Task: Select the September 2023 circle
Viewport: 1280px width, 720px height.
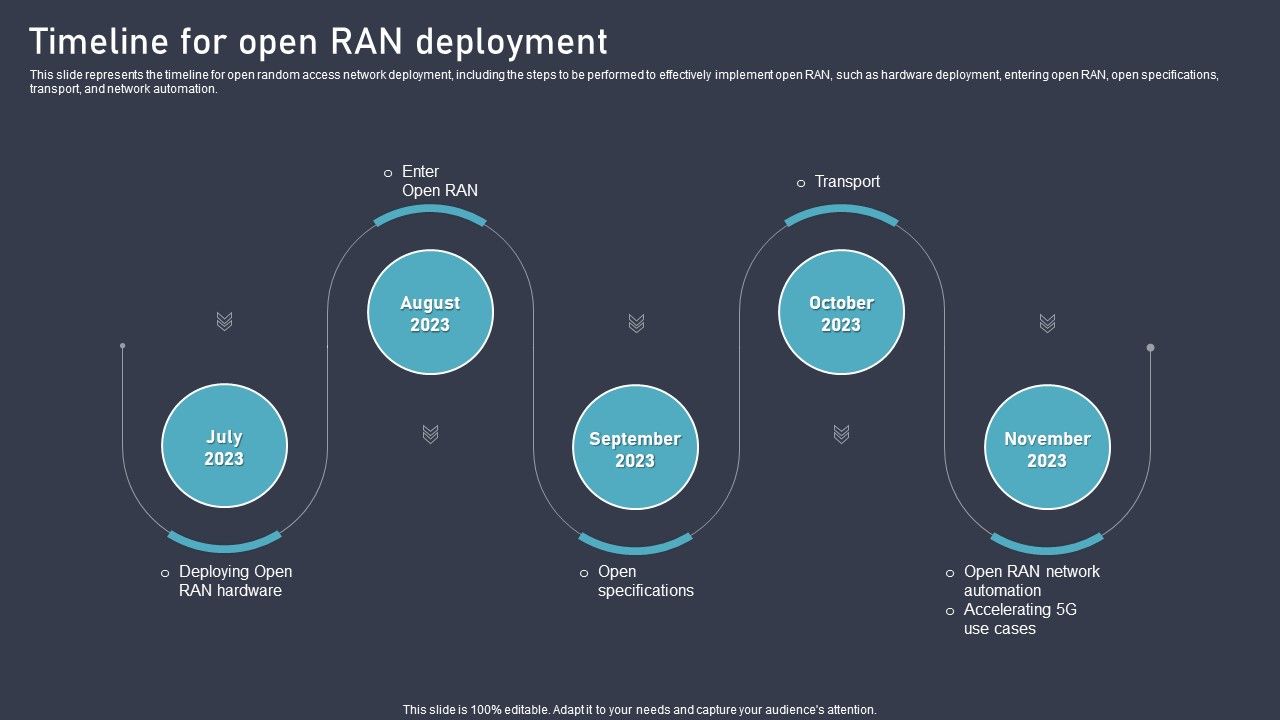Action: 635,446
